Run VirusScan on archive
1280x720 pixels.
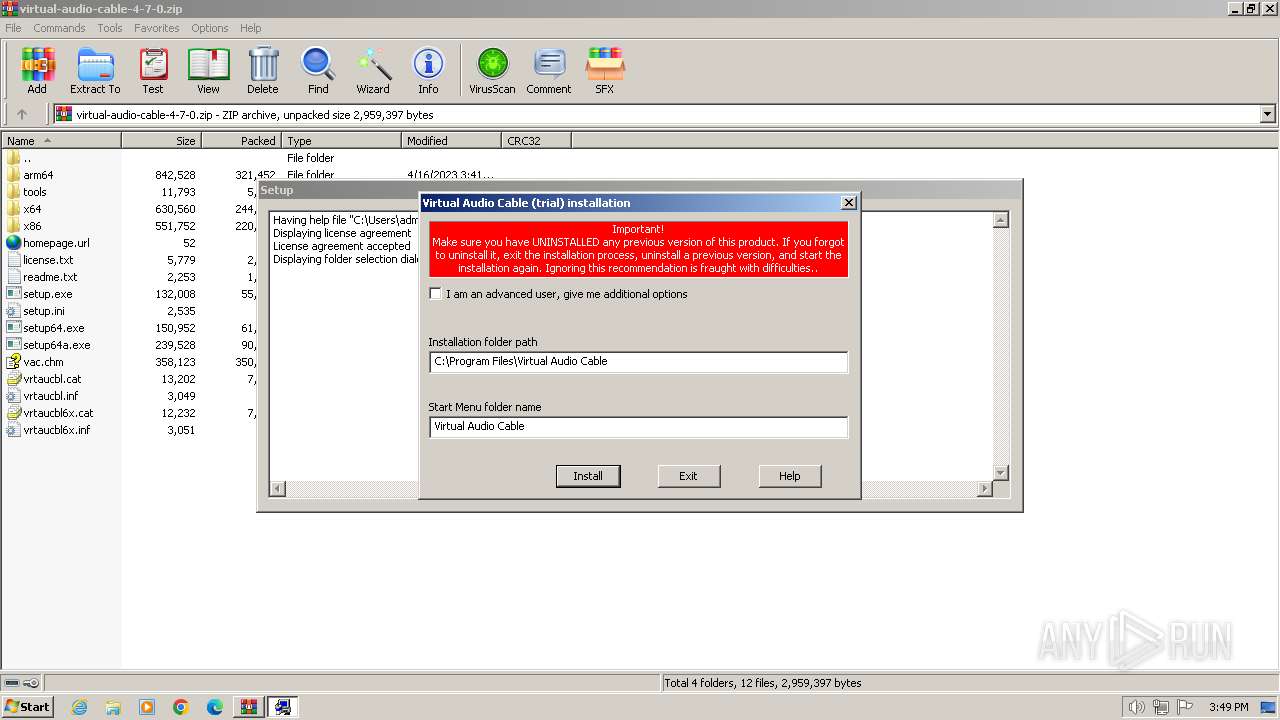(492, 71)
